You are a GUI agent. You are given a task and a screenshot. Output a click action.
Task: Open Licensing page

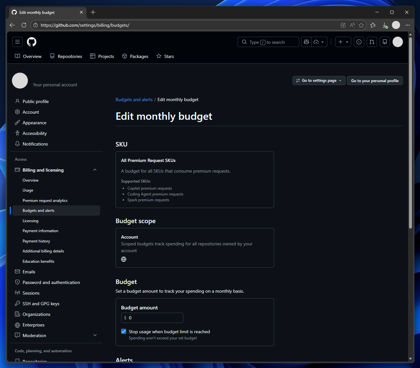pyautogui.click(x=30, y=221)
